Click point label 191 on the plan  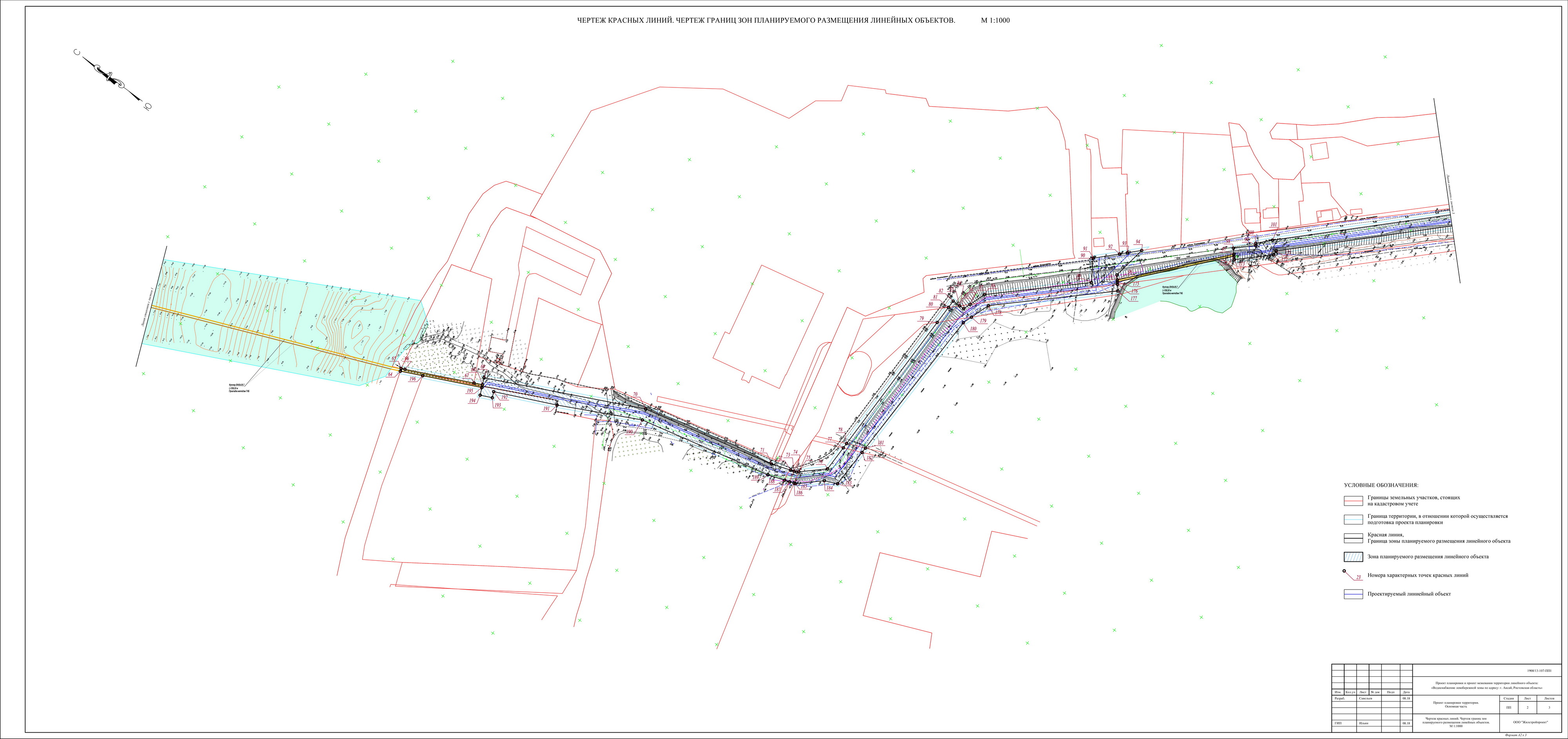[x=546, y=409]
